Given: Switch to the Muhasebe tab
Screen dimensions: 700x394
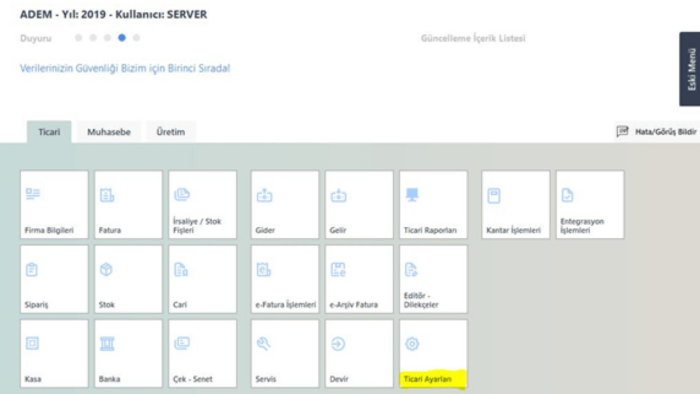Looking at the screenshot, I should tap(109, 132).
